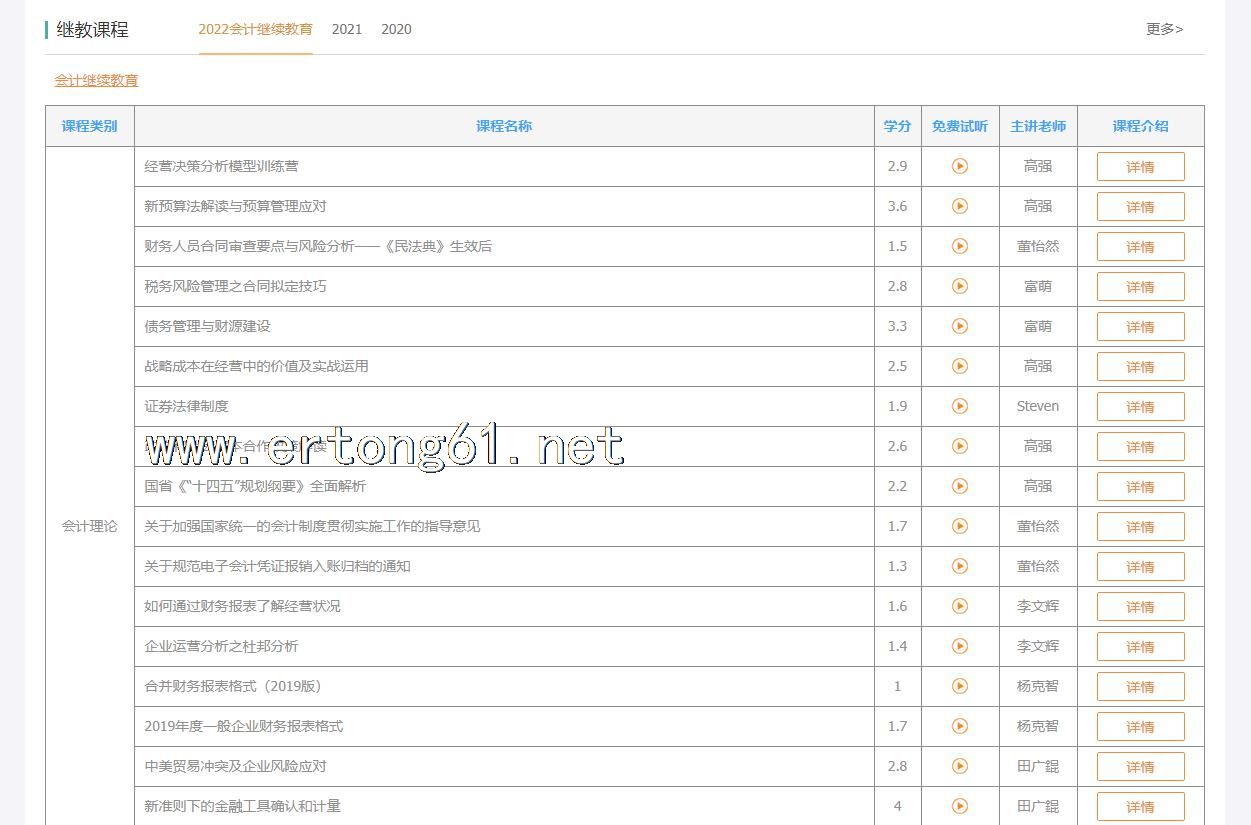Open 详情 for 国资《"十四五"规划纲要》全面解析

click(1140, 487)
